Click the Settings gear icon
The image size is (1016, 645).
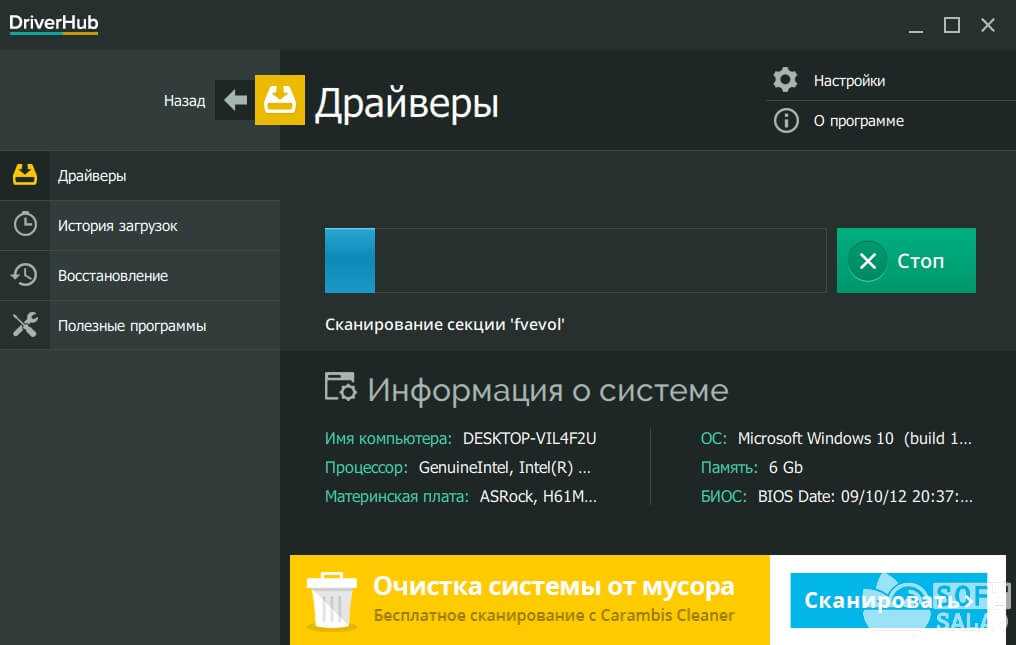click(786, 80)
